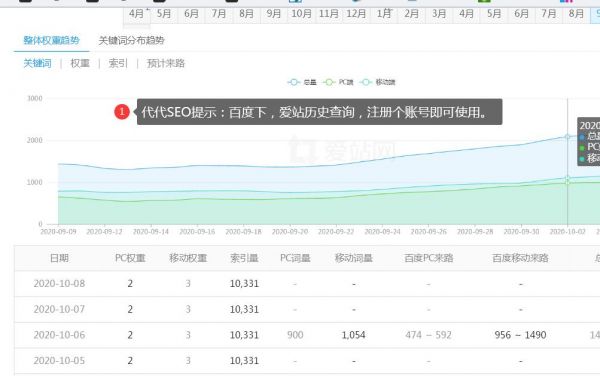Click the 百度PC来路 column header
600x376 pixels.
pyautogui.click(x=429, y=258)
